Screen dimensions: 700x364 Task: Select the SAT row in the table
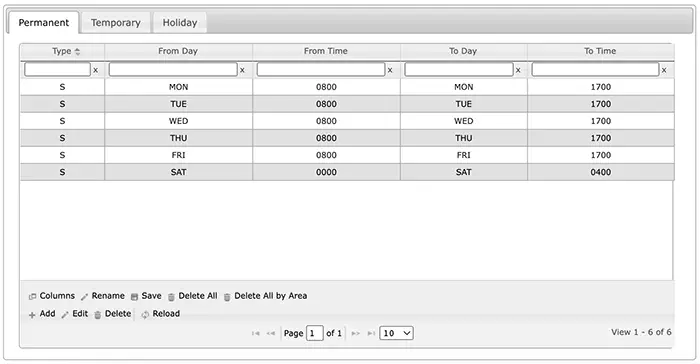[347, 172]
